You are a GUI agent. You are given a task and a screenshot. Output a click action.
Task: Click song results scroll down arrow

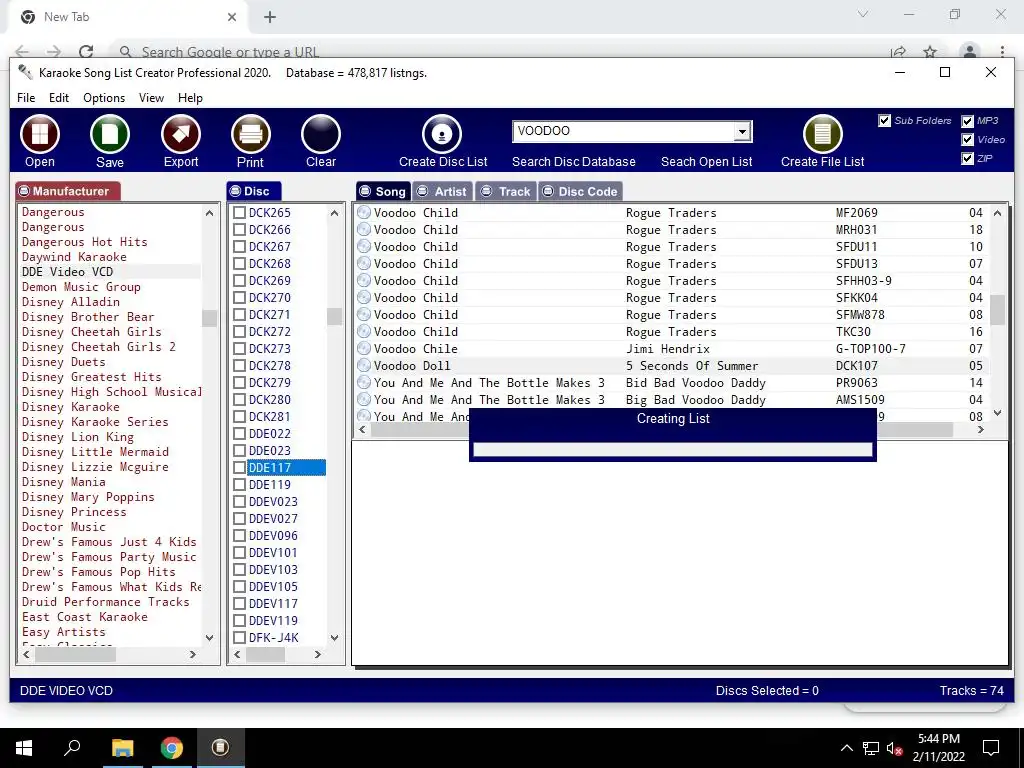click(997, 413)
